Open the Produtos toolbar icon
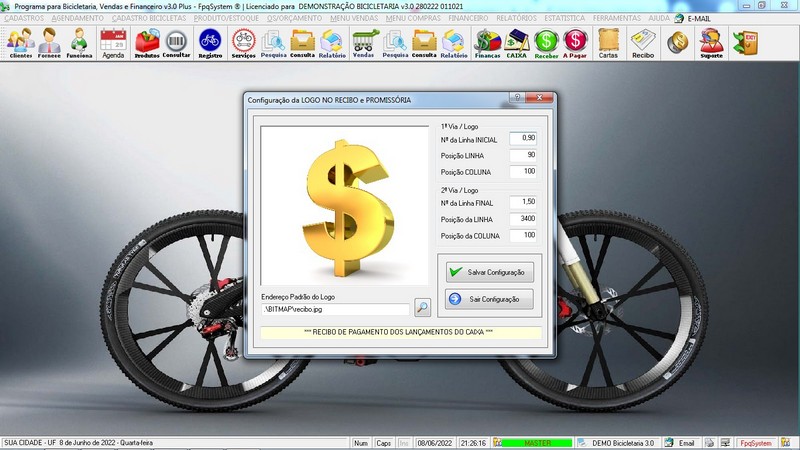800x450 pixels. point(147,43)
